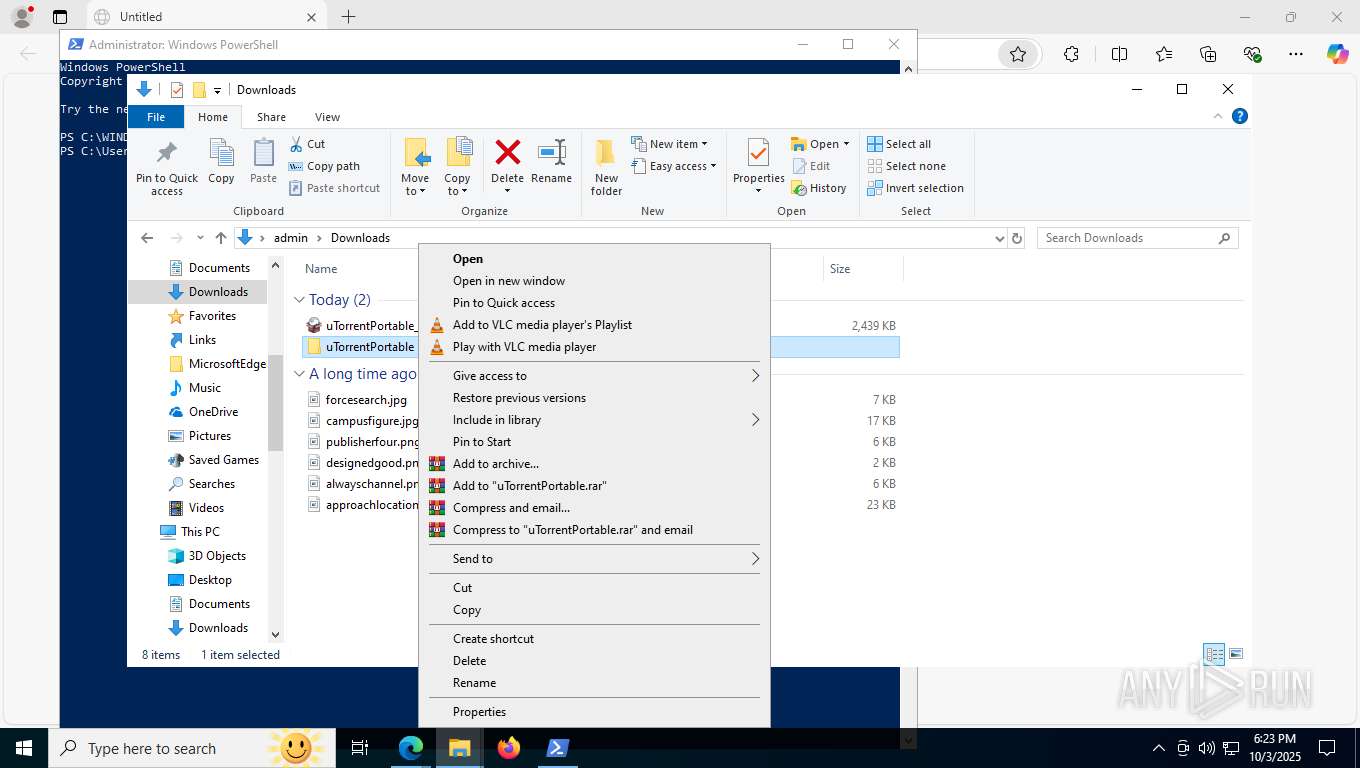The height and width of the screenshot is (768, 1360).
Task: Click the Size column header
Action: [840, 269]
